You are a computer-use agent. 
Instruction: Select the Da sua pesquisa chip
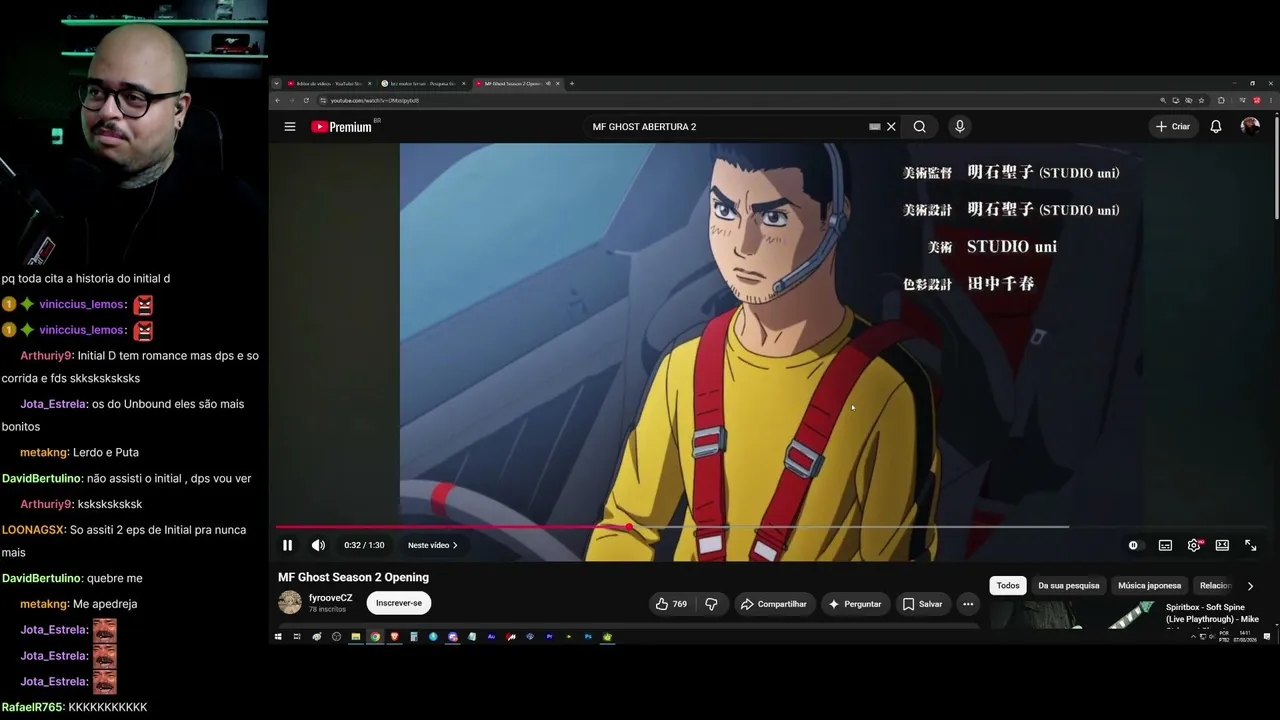(1068, 586)
